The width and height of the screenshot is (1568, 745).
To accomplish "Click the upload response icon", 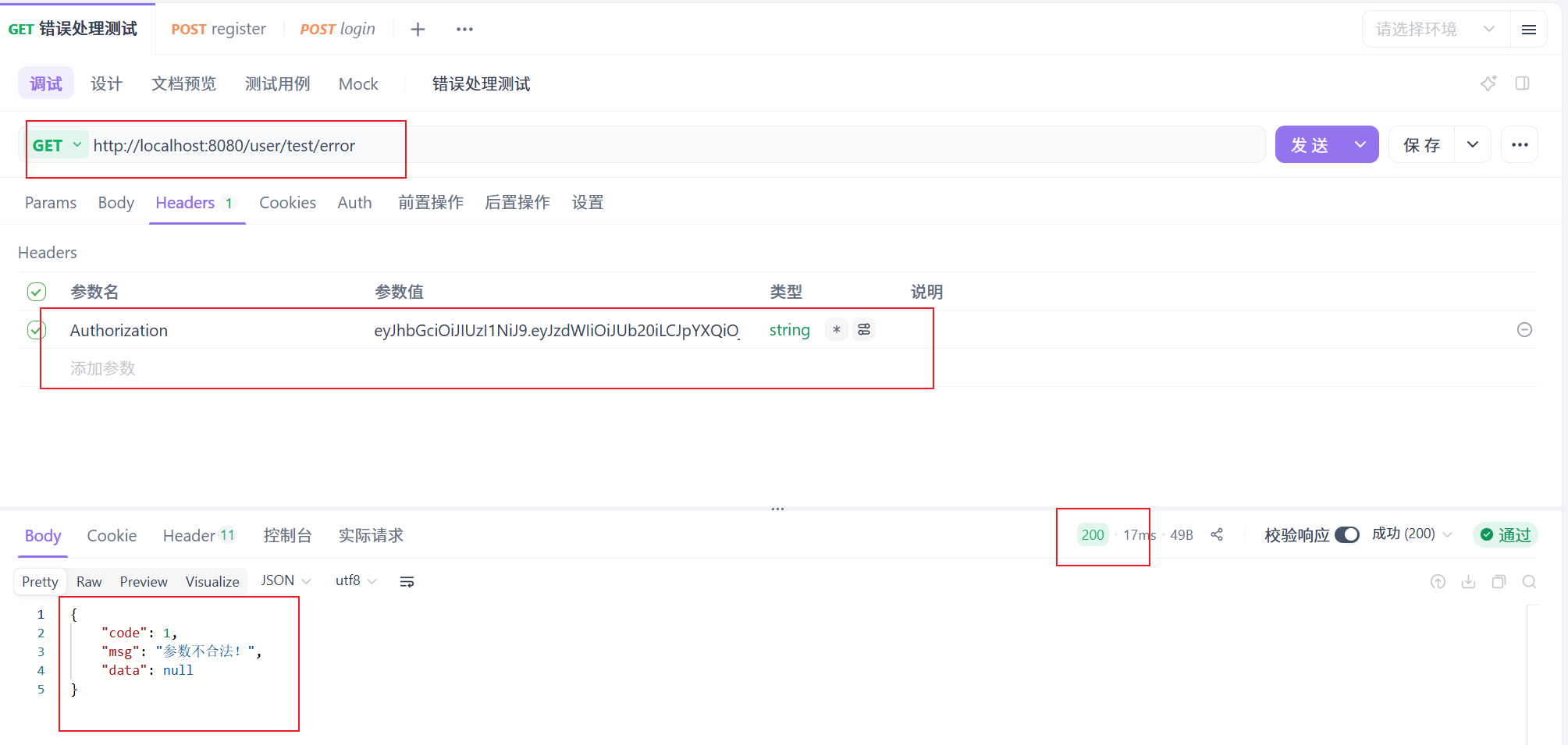I will [x=1438, y=582].
